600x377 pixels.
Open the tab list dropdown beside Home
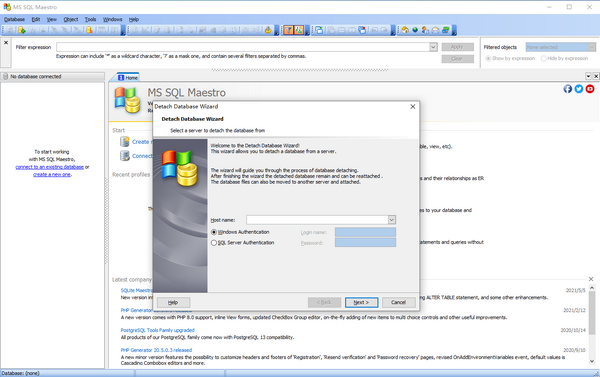pyautogui.click(x=589, y=76)
